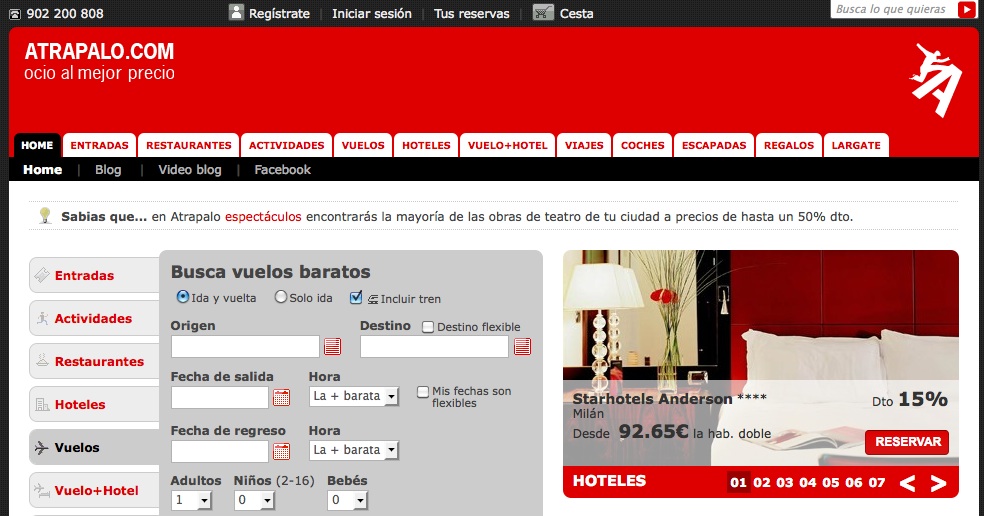Click the Fecha de regreso input field

pyautogui.click(x=220, y=451)
